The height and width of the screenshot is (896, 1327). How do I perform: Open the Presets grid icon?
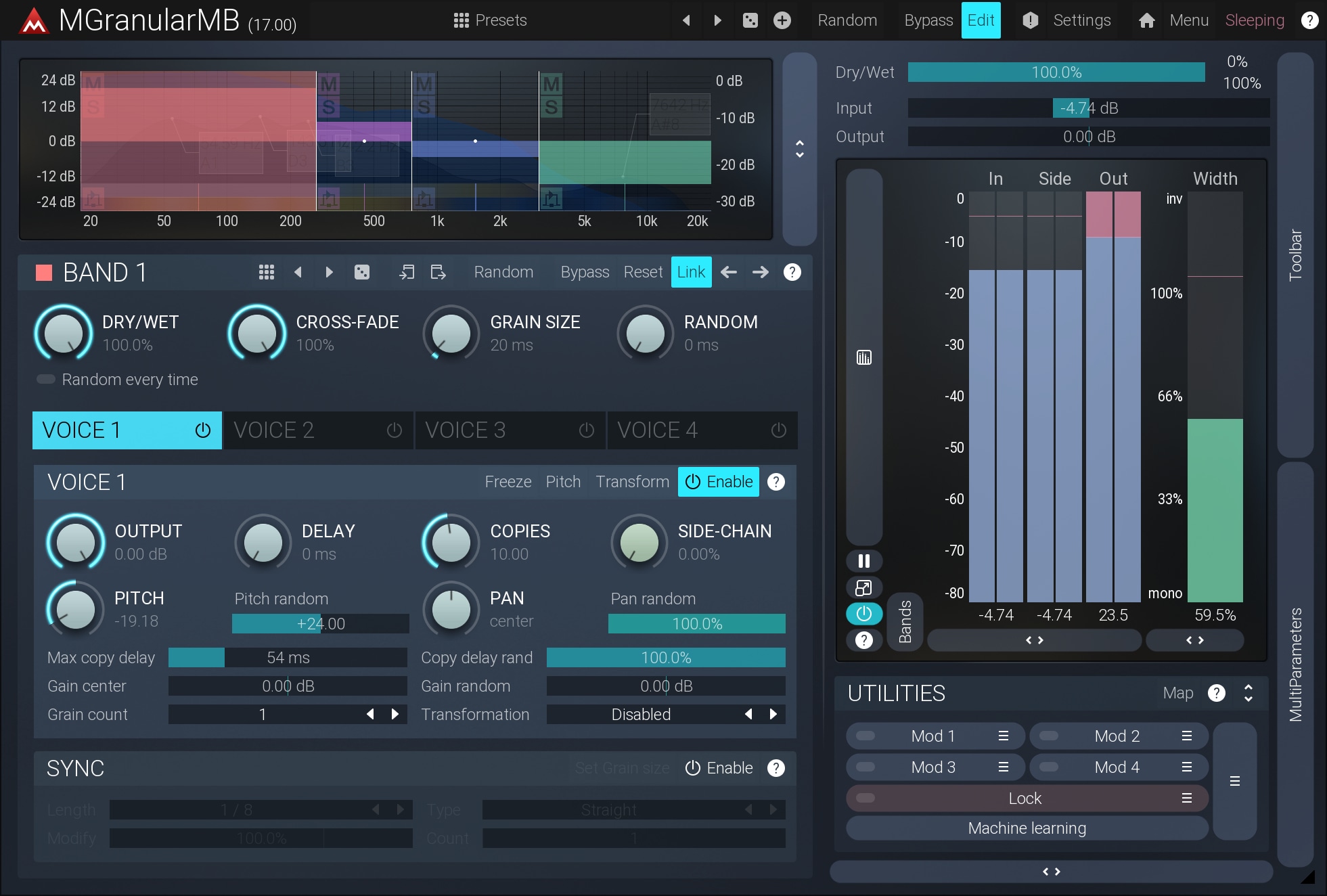[461, 20]
